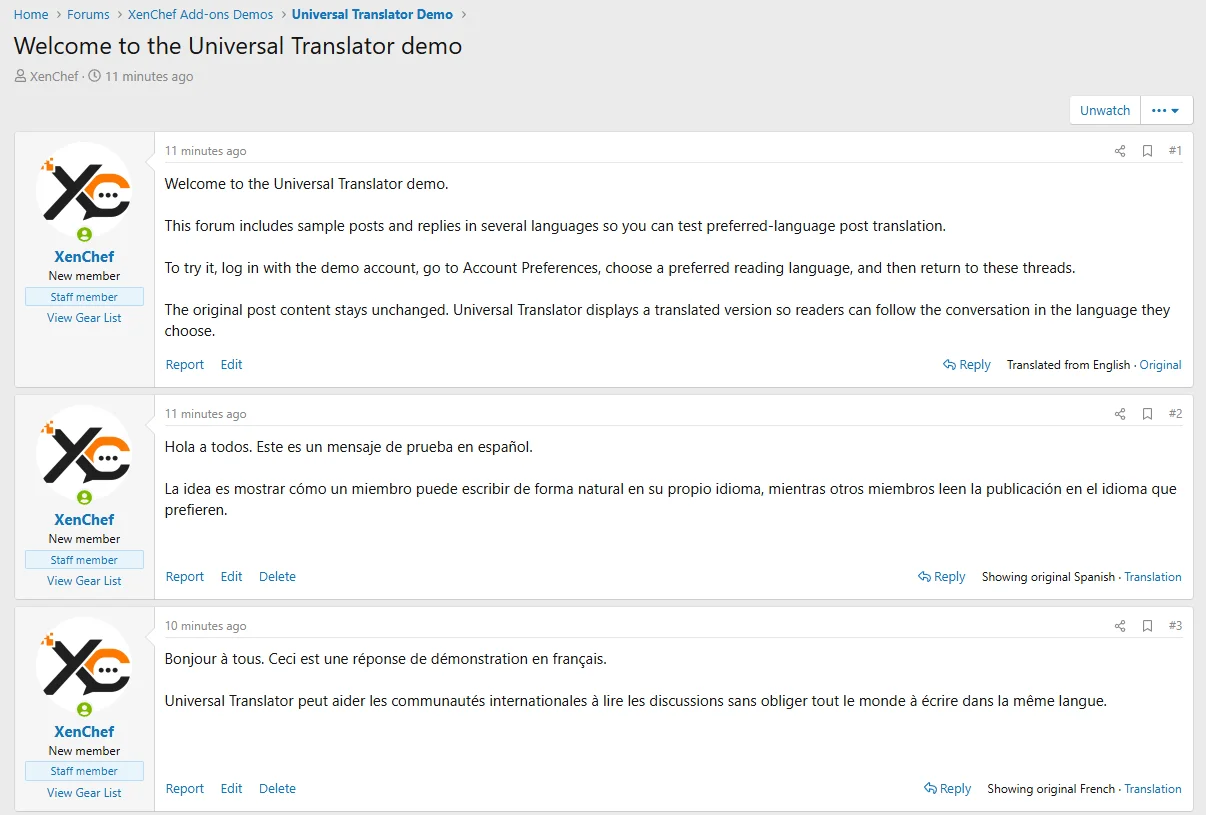This screenshot has height=815, width=1206.
Task: View Gear List on the French post
Action: point(84,793)
